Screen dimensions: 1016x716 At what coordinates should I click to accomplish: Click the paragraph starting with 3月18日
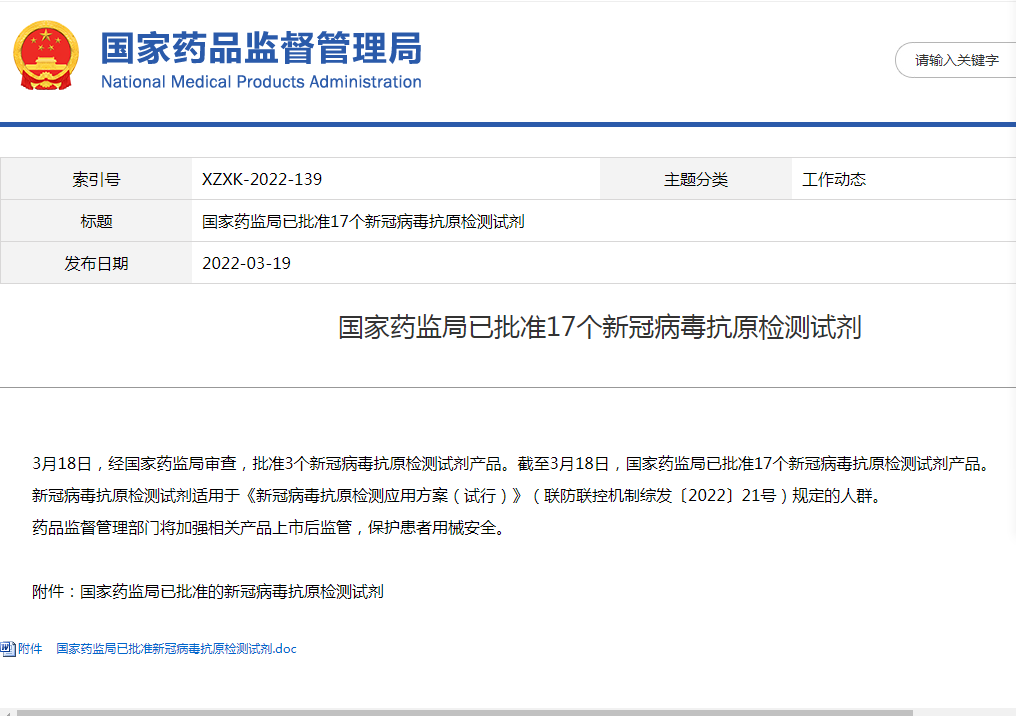510,464
